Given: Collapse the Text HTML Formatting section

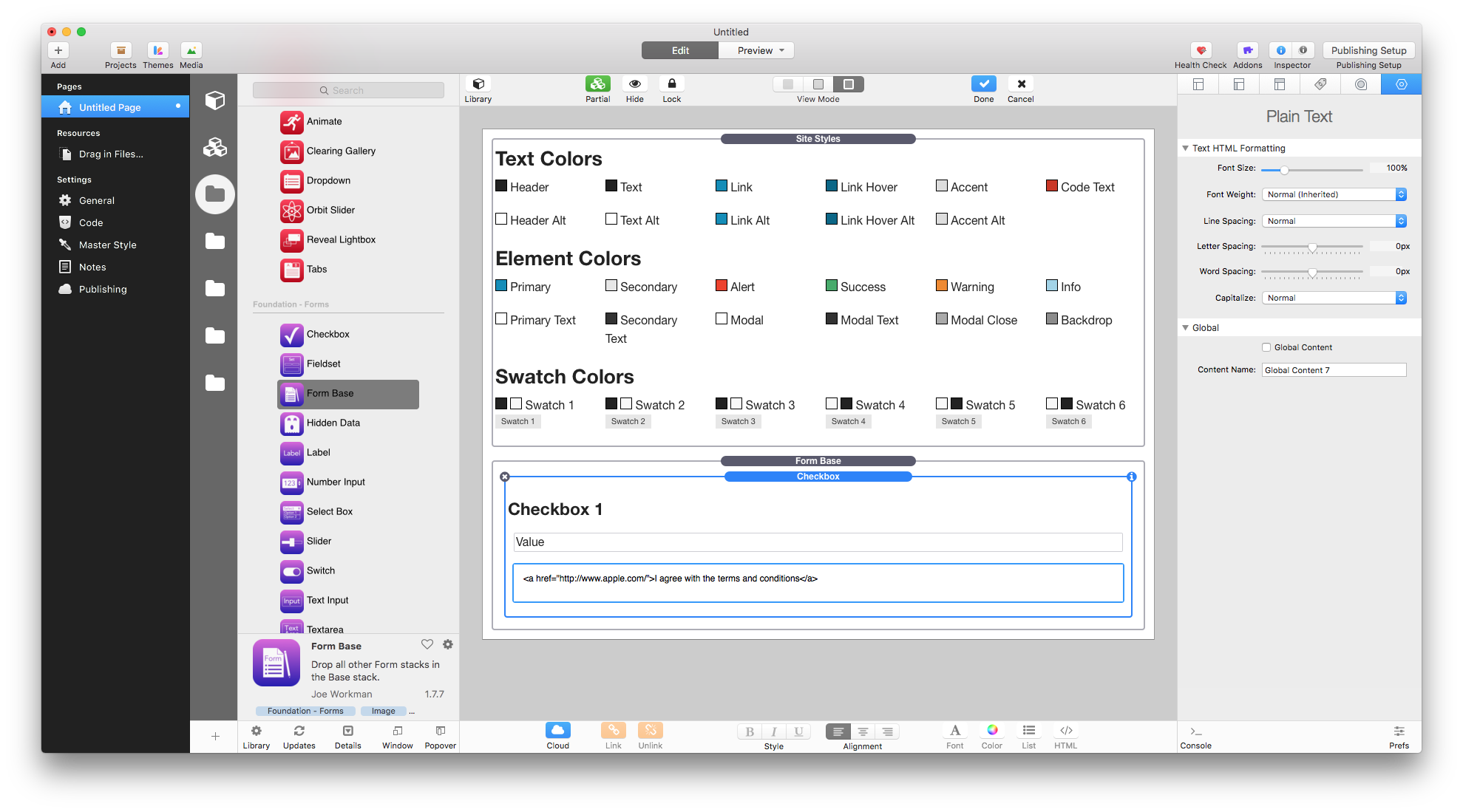Looking at the screenshot, I should [x=1186, y=149].
